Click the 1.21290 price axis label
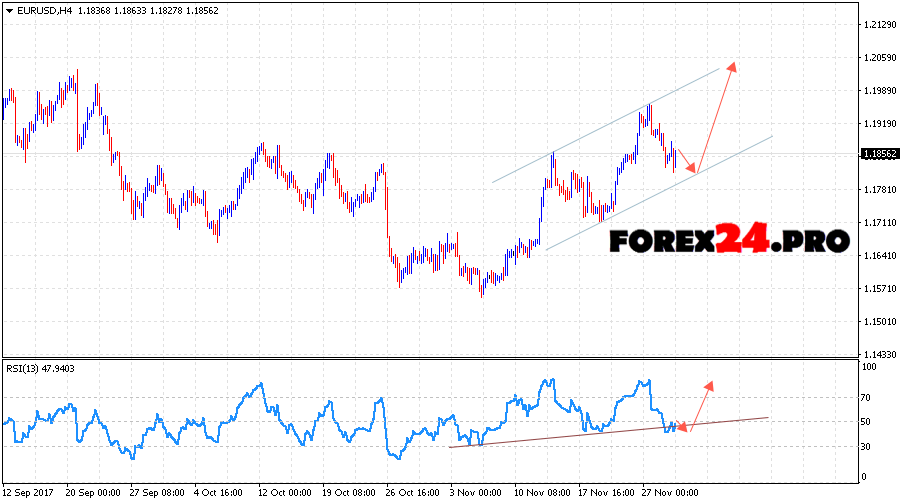 [x=880, y=24]
